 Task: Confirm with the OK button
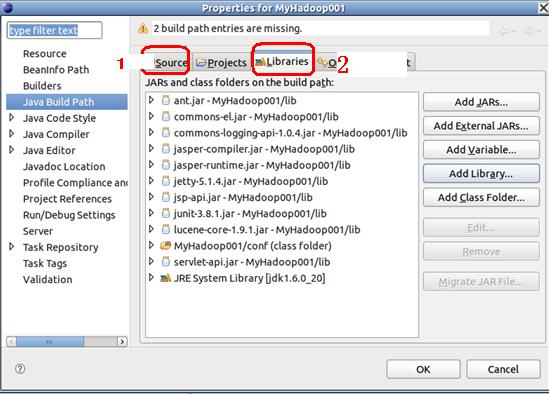423,369
